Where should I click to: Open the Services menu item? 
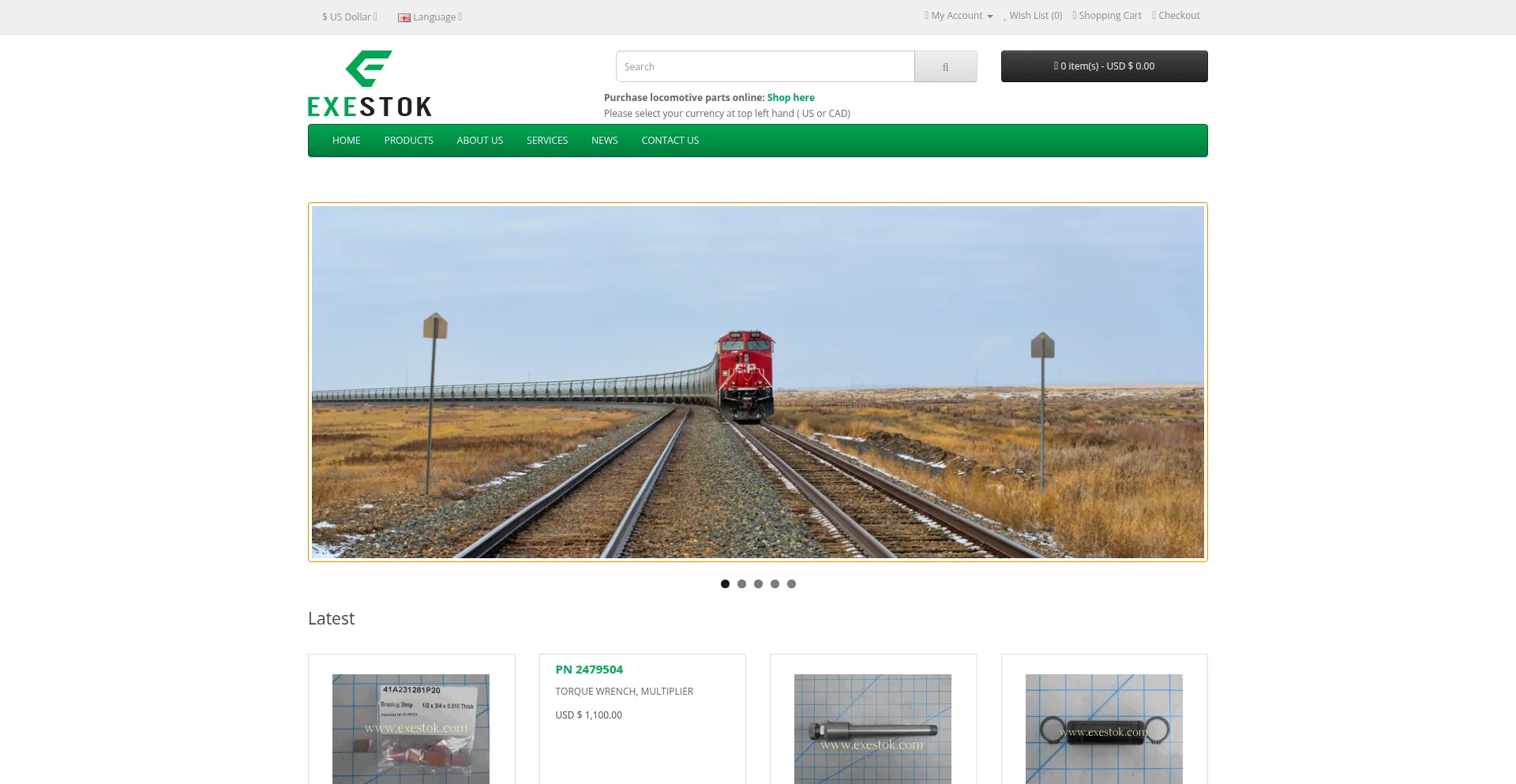tap(547, 141)
